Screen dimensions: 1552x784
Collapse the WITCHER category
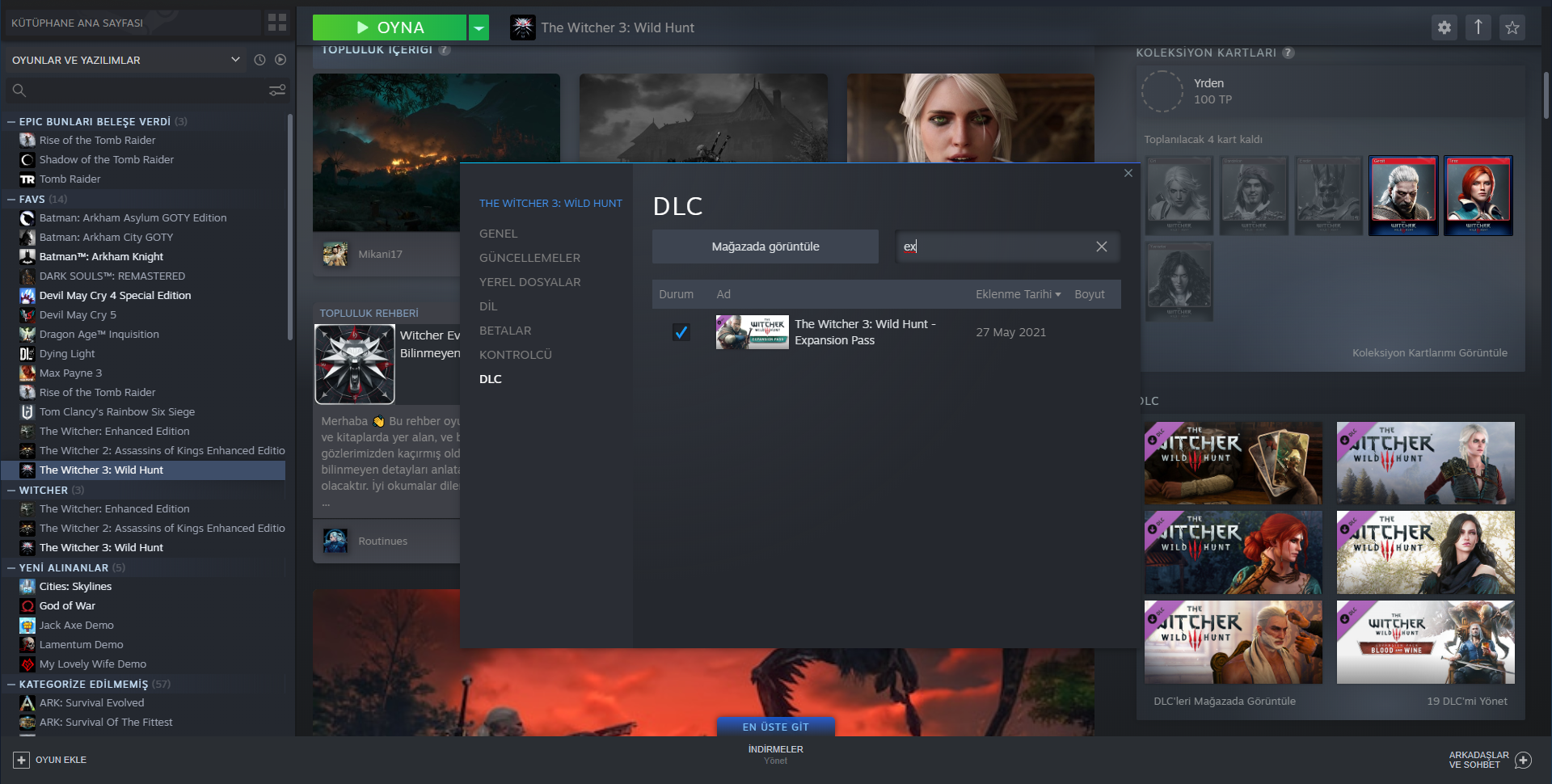tap(11, 490)
